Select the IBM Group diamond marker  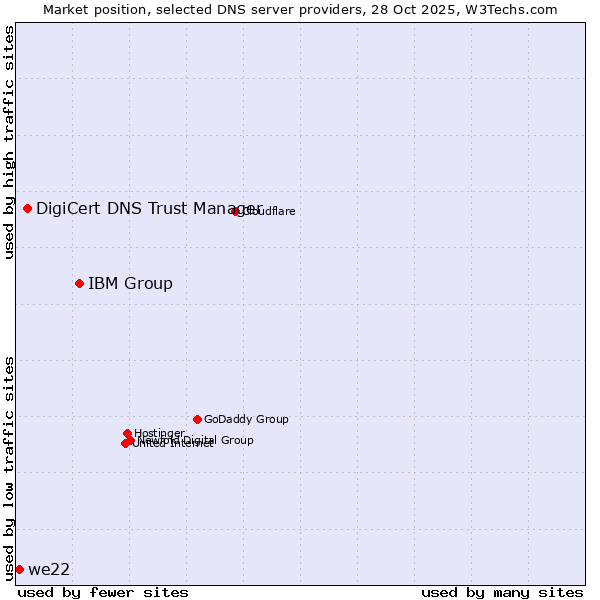click(79, 283)
